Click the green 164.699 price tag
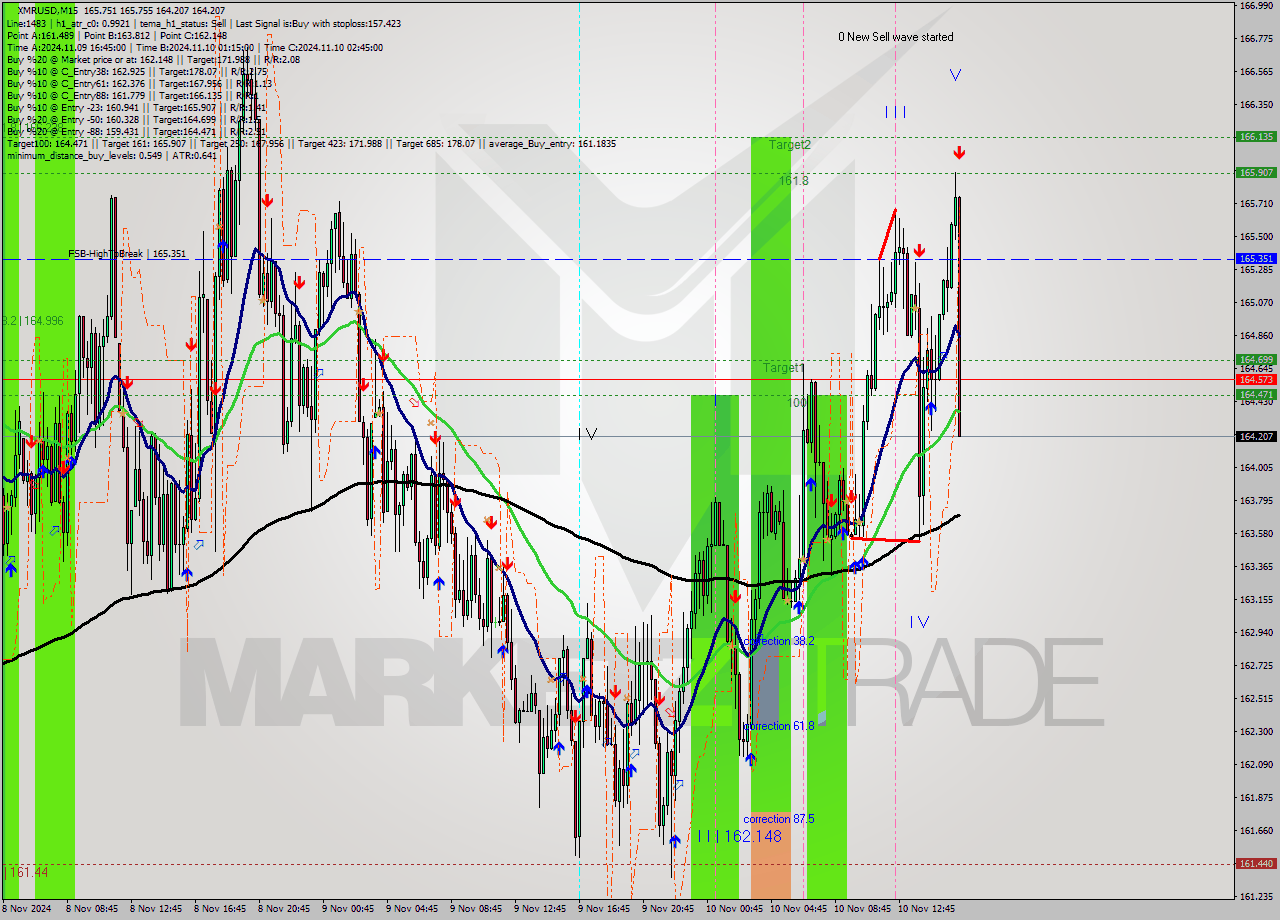The height and width of the screenshot is (920, 1280). (x=1256, y=359)
